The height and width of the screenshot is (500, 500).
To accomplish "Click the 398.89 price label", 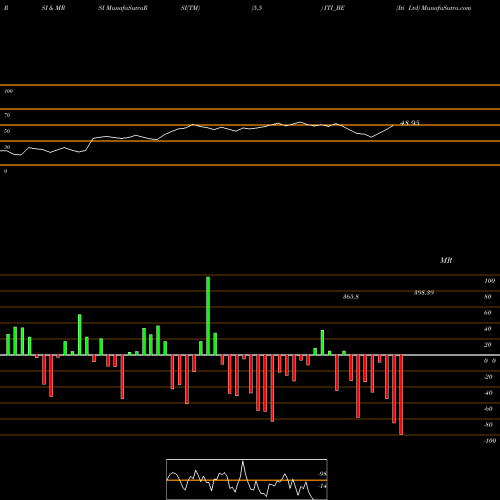I will click(424, 292).
